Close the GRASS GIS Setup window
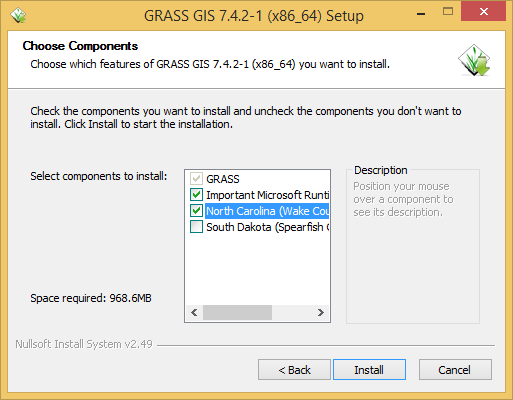 tap(483, 12)
